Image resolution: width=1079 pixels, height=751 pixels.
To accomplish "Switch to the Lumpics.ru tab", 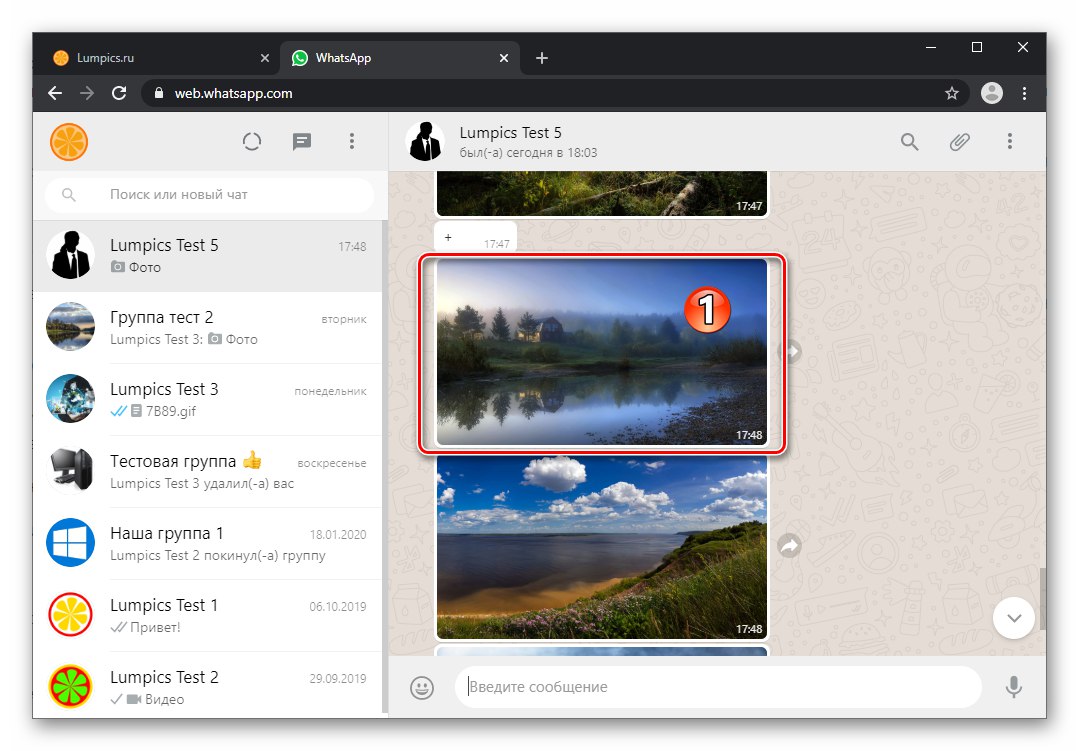I will click(150, 57).
